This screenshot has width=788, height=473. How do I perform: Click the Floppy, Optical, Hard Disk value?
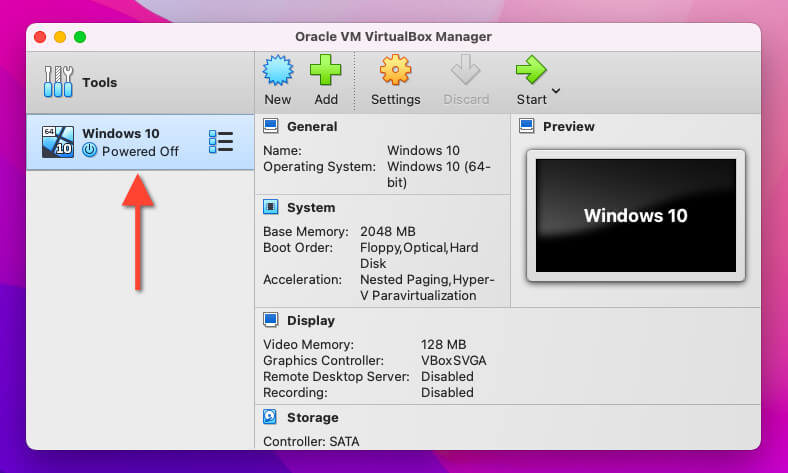419,255
